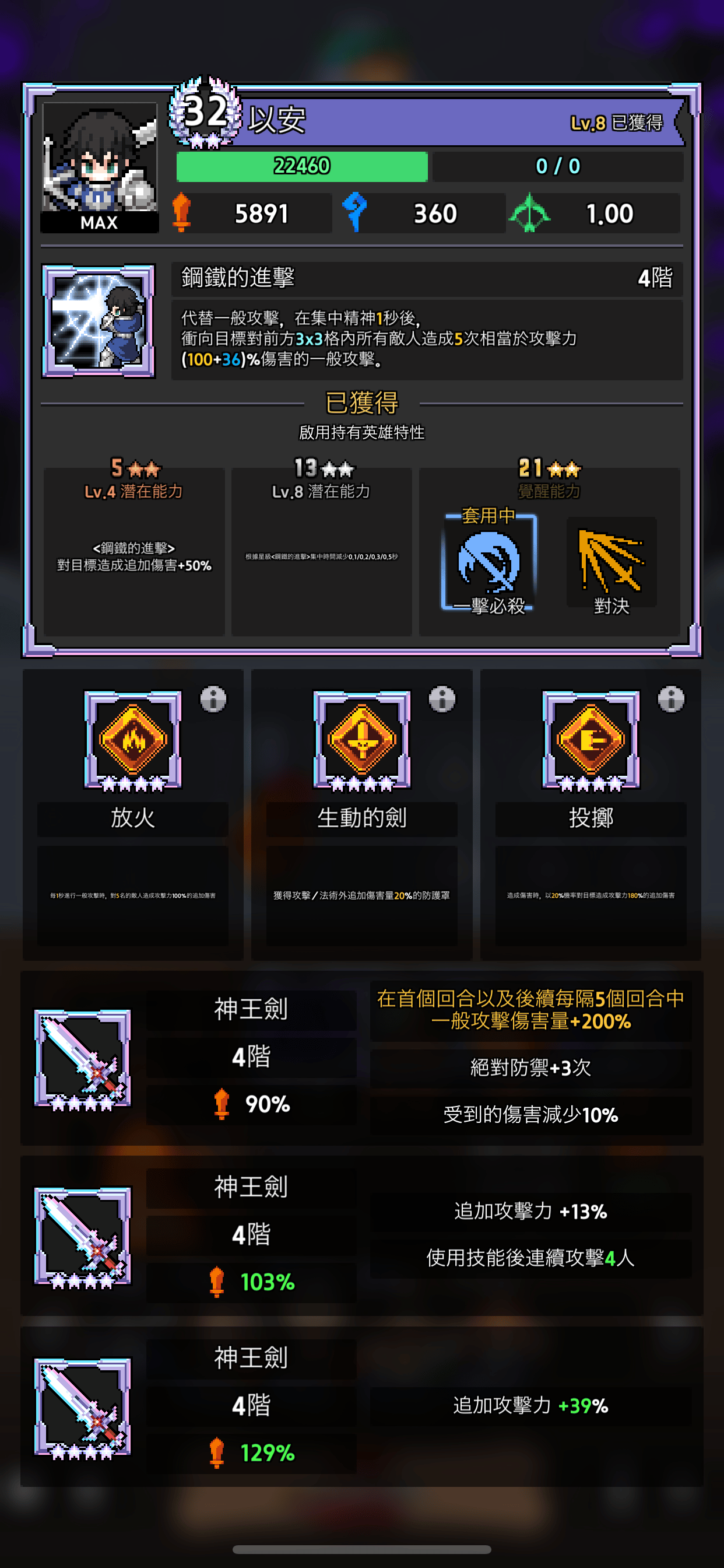Tap the 放火 fire rune icon
Image resolution: width=724 pixels, height=1568 pixels.
point(133,740)
